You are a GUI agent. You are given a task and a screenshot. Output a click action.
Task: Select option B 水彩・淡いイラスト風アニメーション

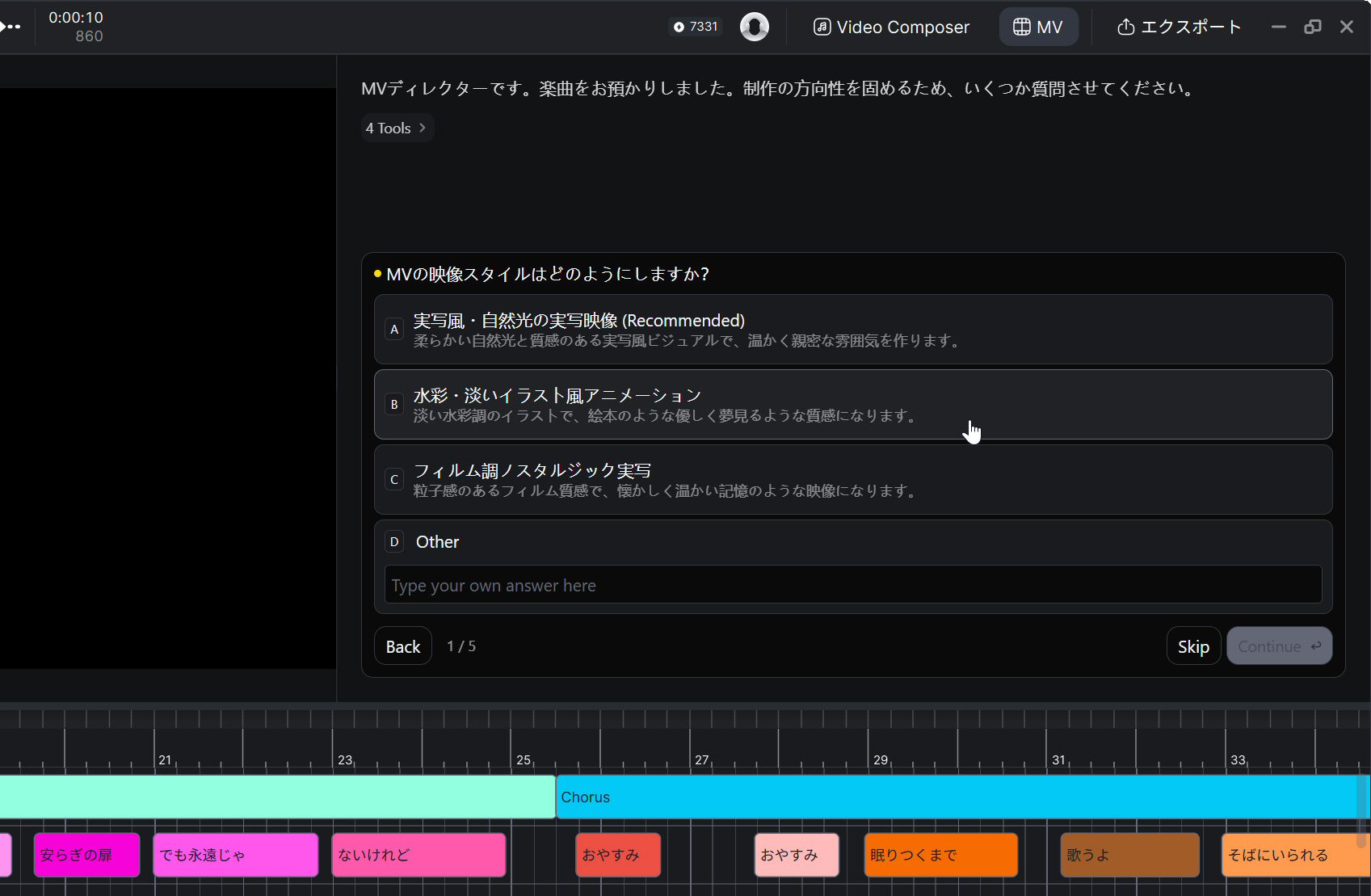point(853,404)
